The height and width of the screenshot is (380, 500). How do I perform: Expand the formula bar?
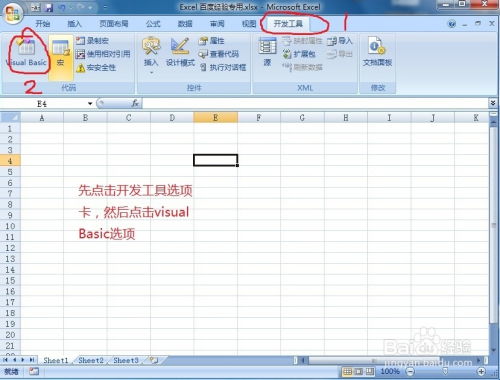coord(493,103)
